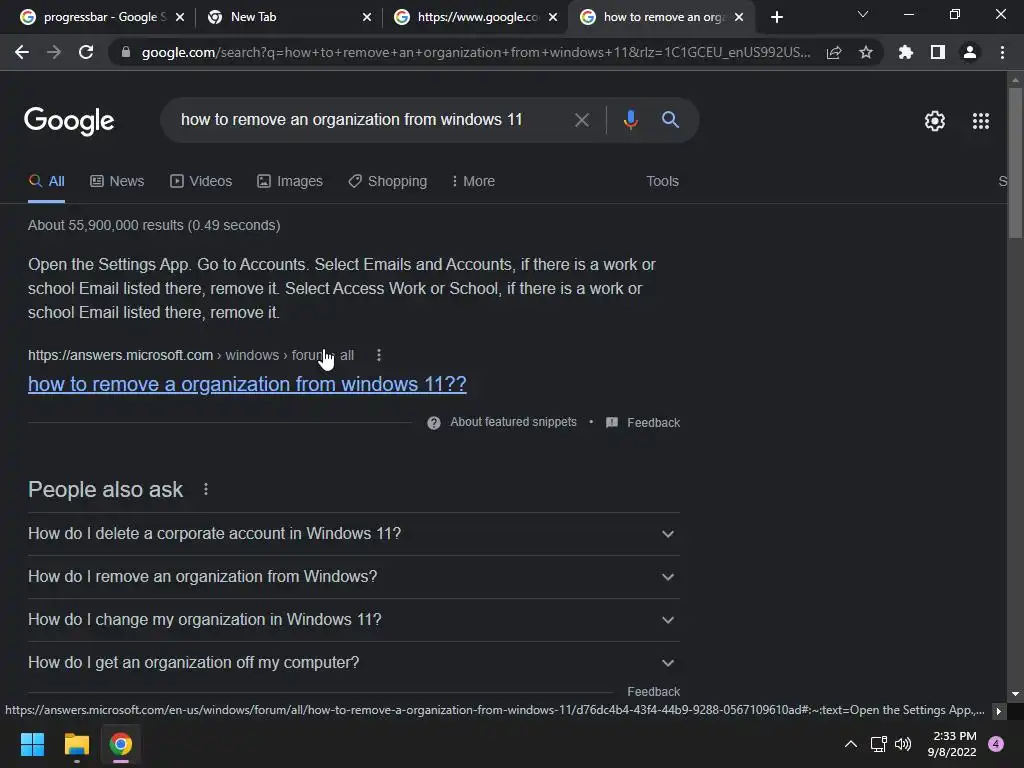This screenshot has height=768, width=1024.
Task: Open clock showing 2:33 PM
Action: [952, 744]
